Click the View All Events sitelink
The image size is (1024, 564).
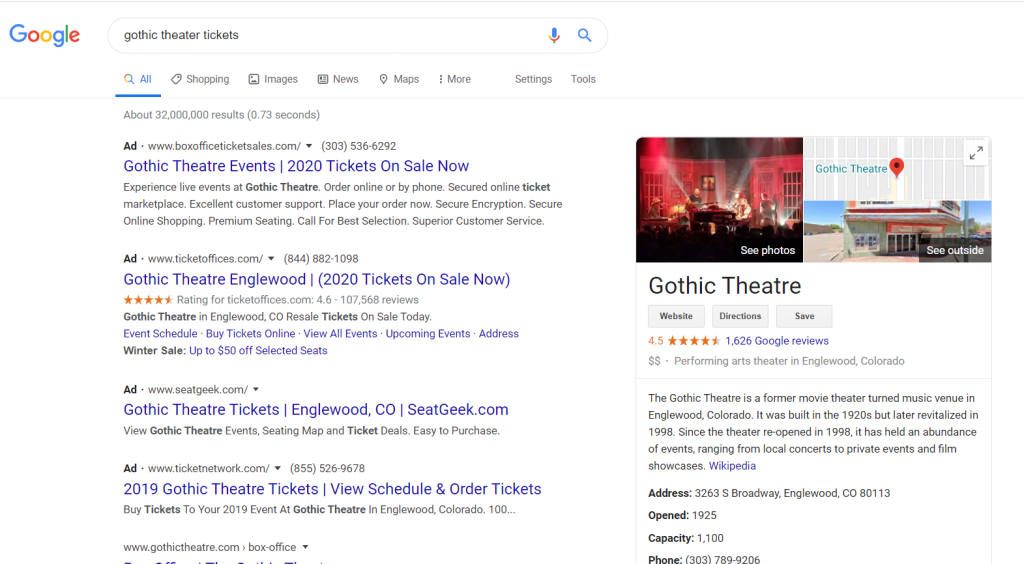coord(340,334)
